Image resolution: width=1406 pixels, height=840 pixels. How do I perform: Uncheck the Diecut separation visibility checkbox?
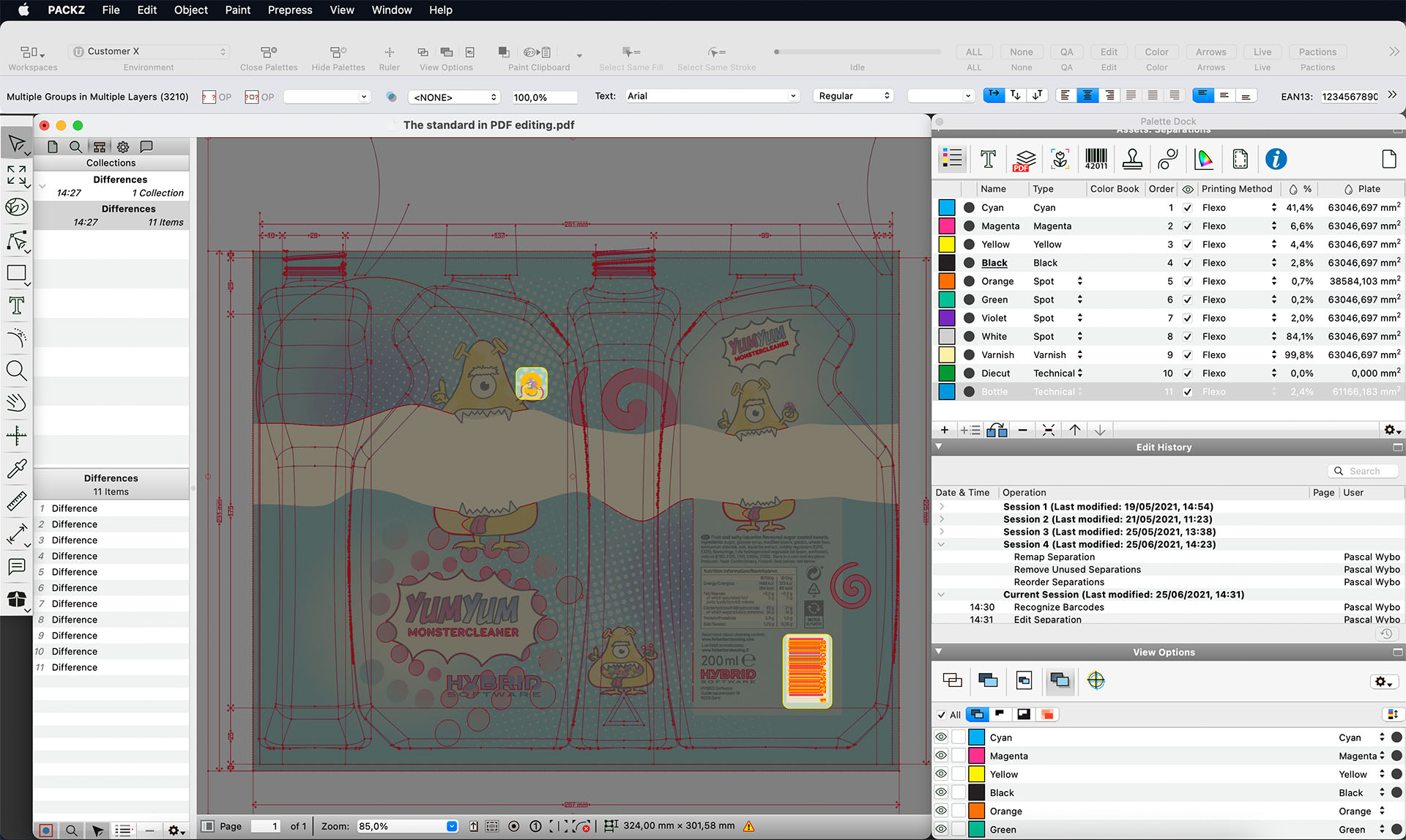click(x=1187, y=373)
